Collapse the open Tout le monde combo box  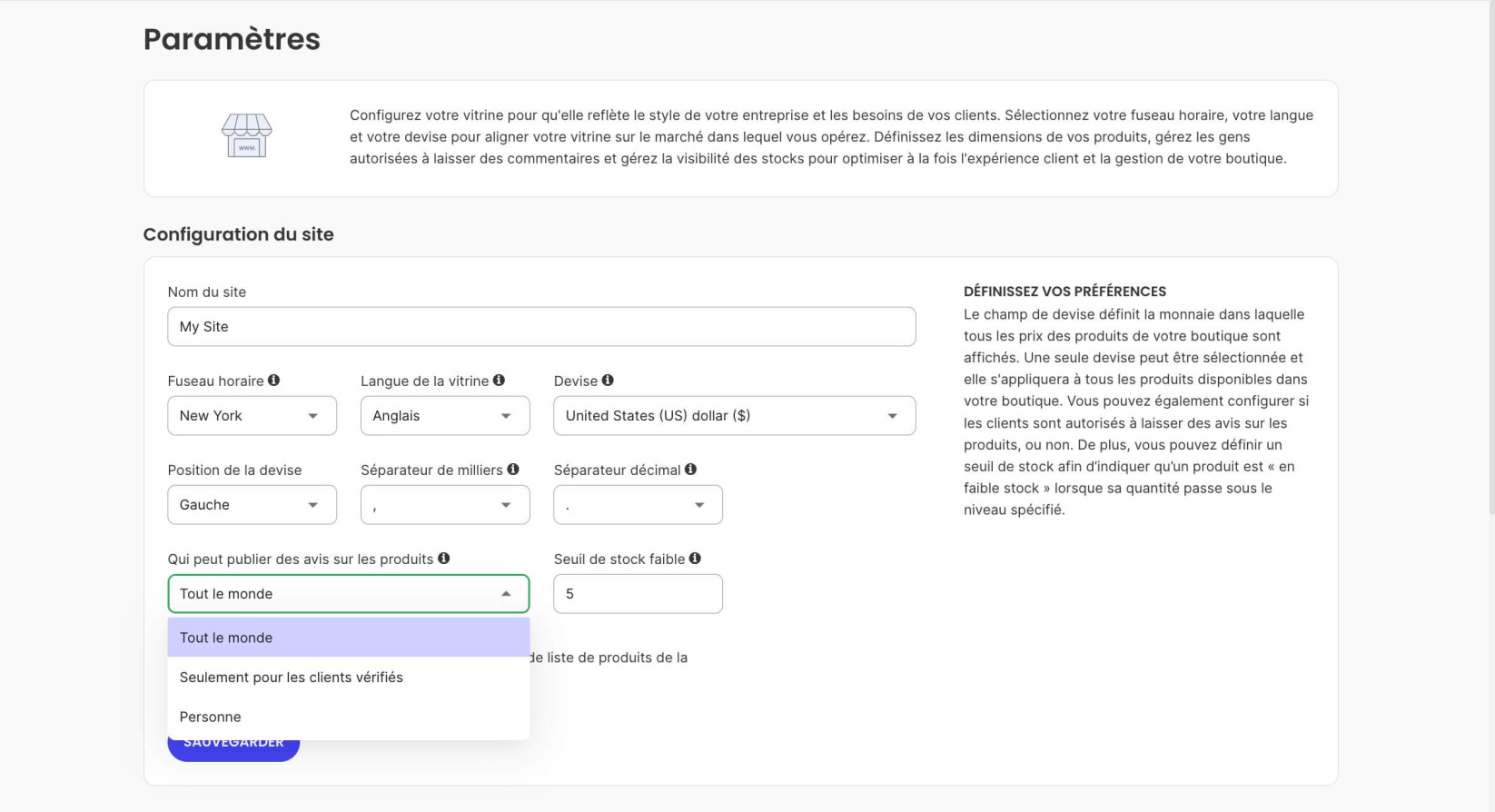(348, 594)
